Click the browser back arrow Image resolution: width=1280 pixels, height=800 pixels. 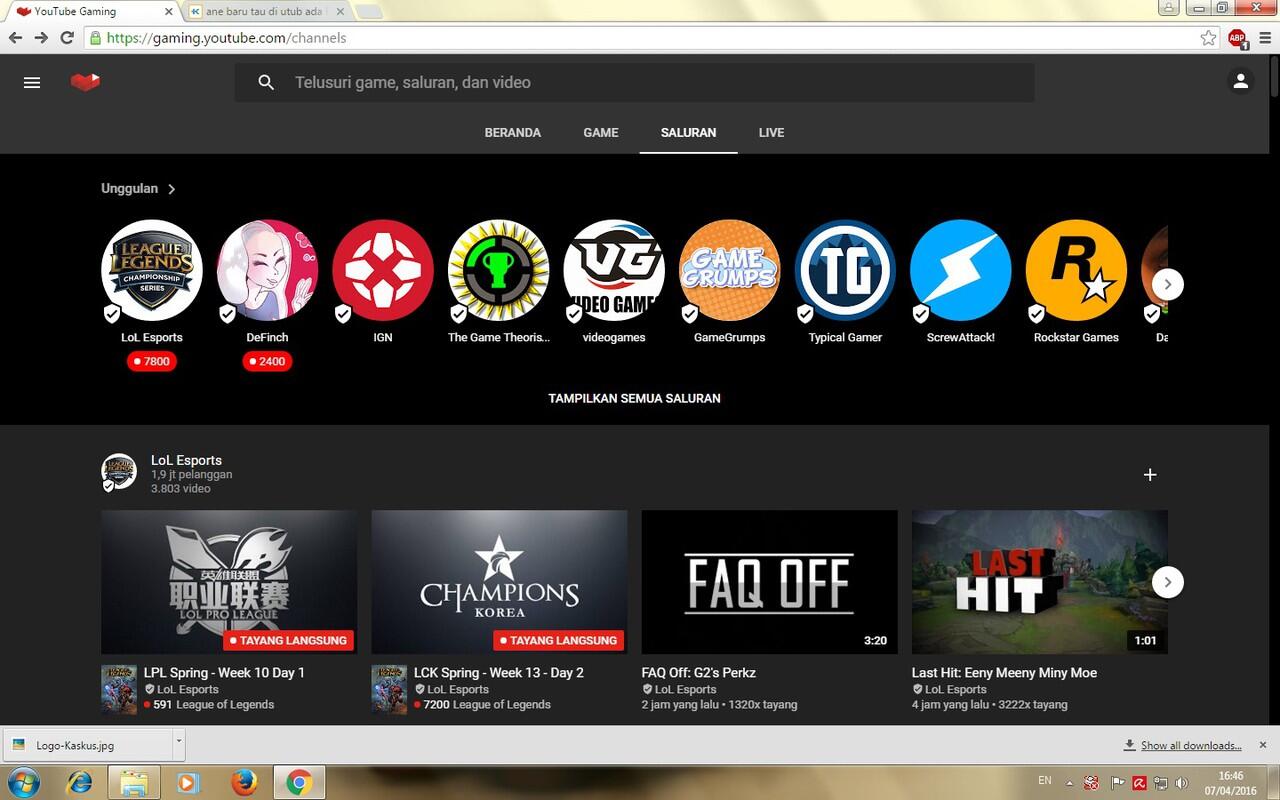(16, 38)
